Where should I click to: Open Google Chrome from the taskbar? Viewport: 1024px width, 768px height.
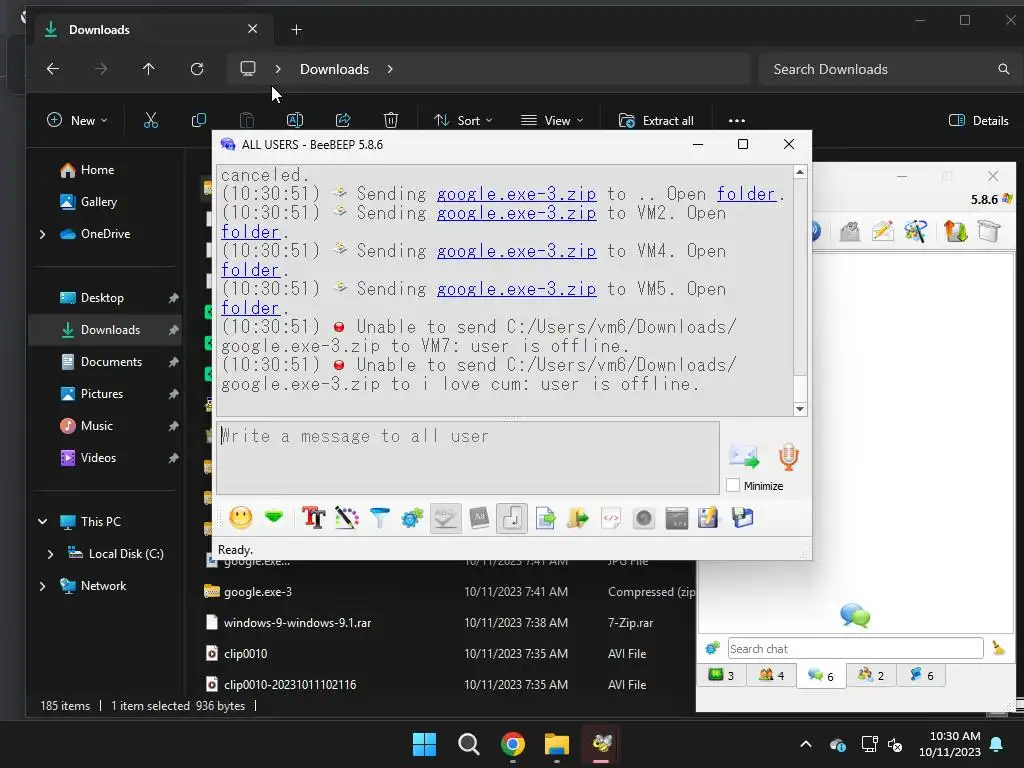tap(513, 744)
